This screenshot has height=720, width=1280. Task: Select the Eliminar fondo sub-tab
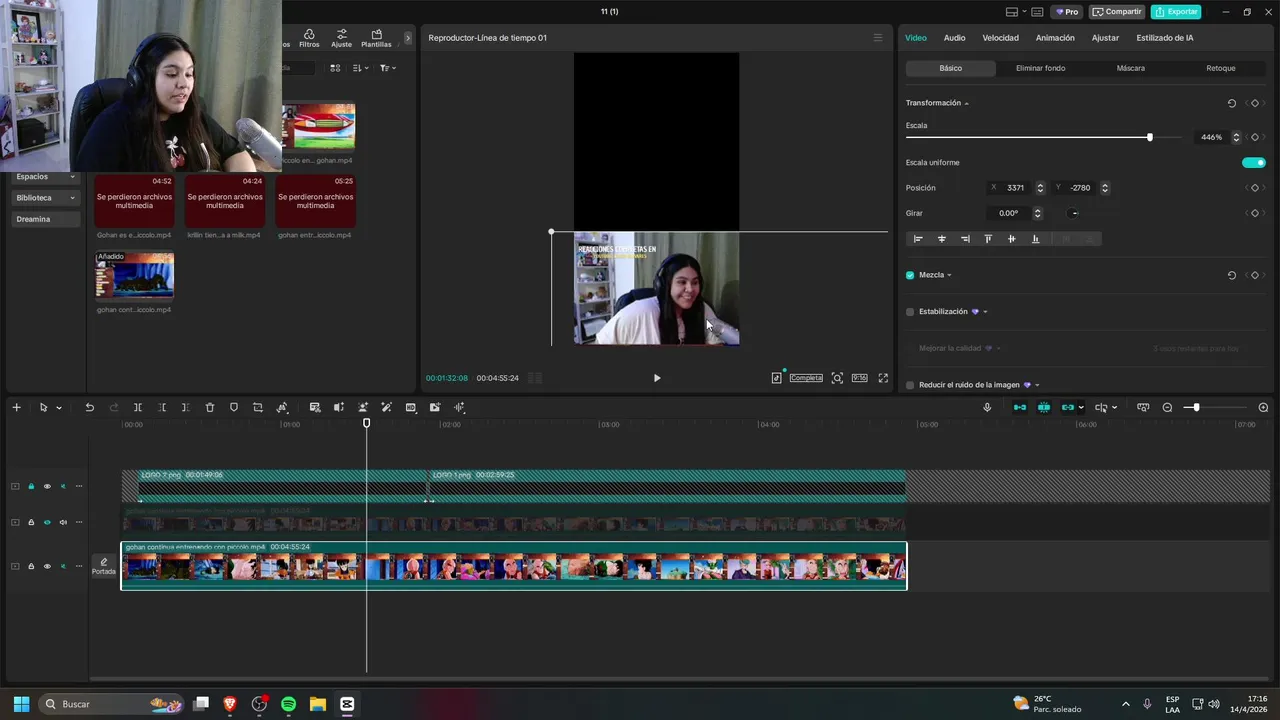coord(1040,68)
